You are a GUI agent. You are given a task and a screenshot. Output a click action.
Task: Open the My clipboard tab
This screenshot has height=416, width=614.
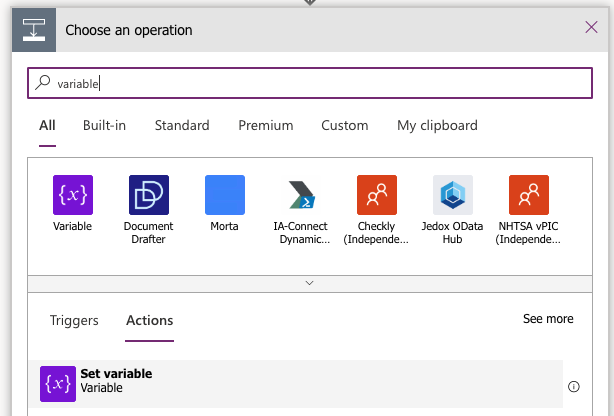coord(437,126)
